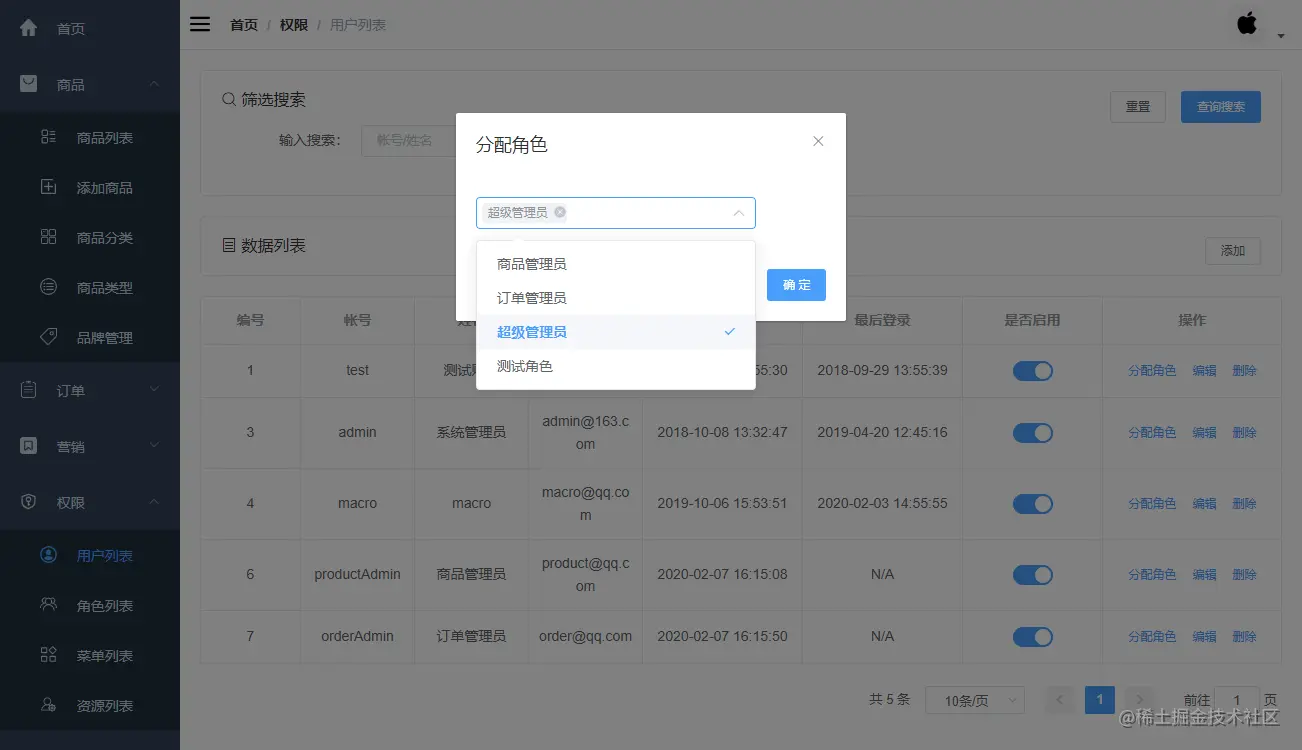Click 分配角色 link for macro row

click(1152, 504)
